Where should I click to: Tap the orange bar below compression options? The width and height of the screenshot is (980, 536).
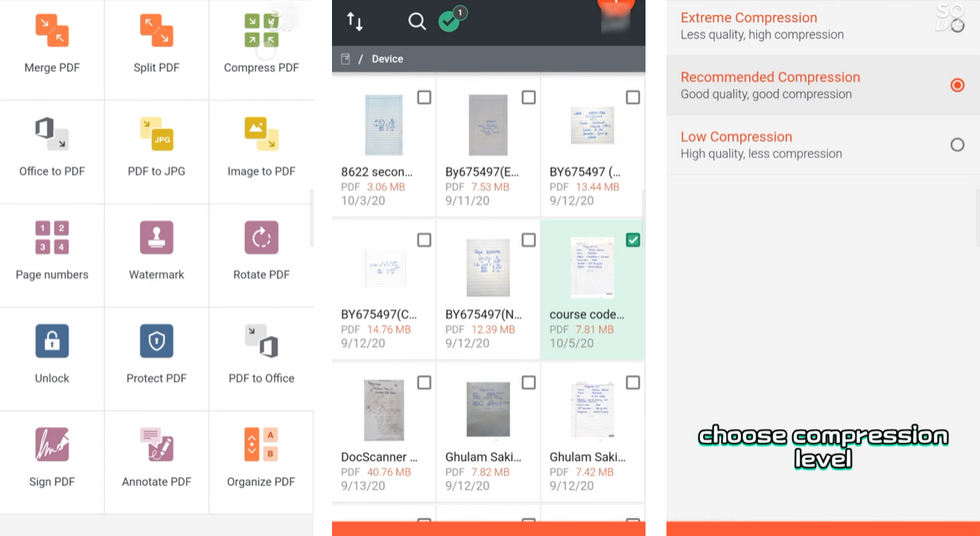point(823,529)
